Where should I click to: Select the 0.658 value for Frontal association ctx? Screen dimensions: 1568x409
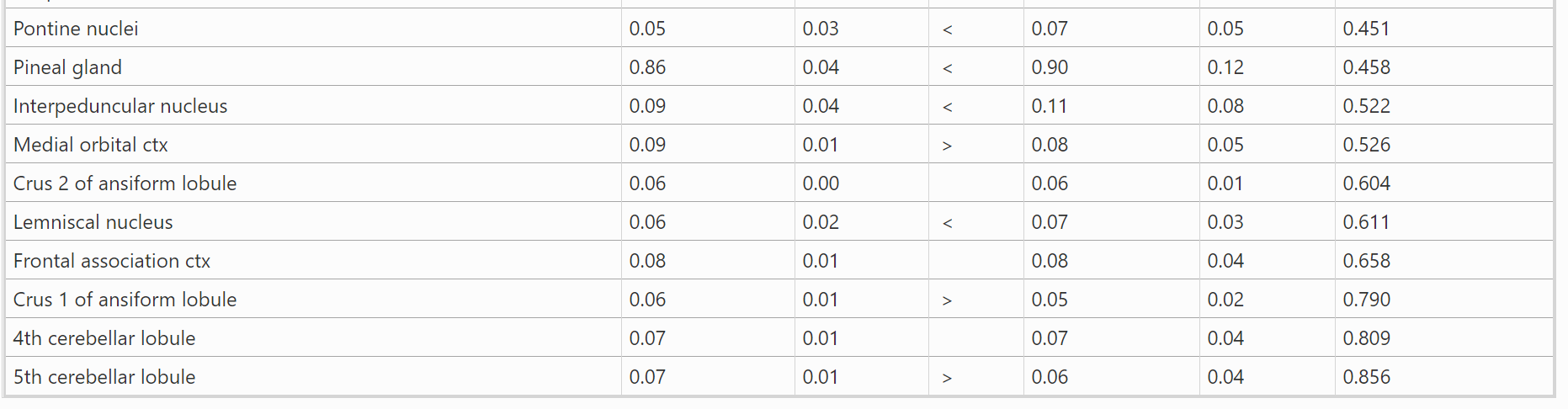pyautogui.click(x=1366, y=261)
